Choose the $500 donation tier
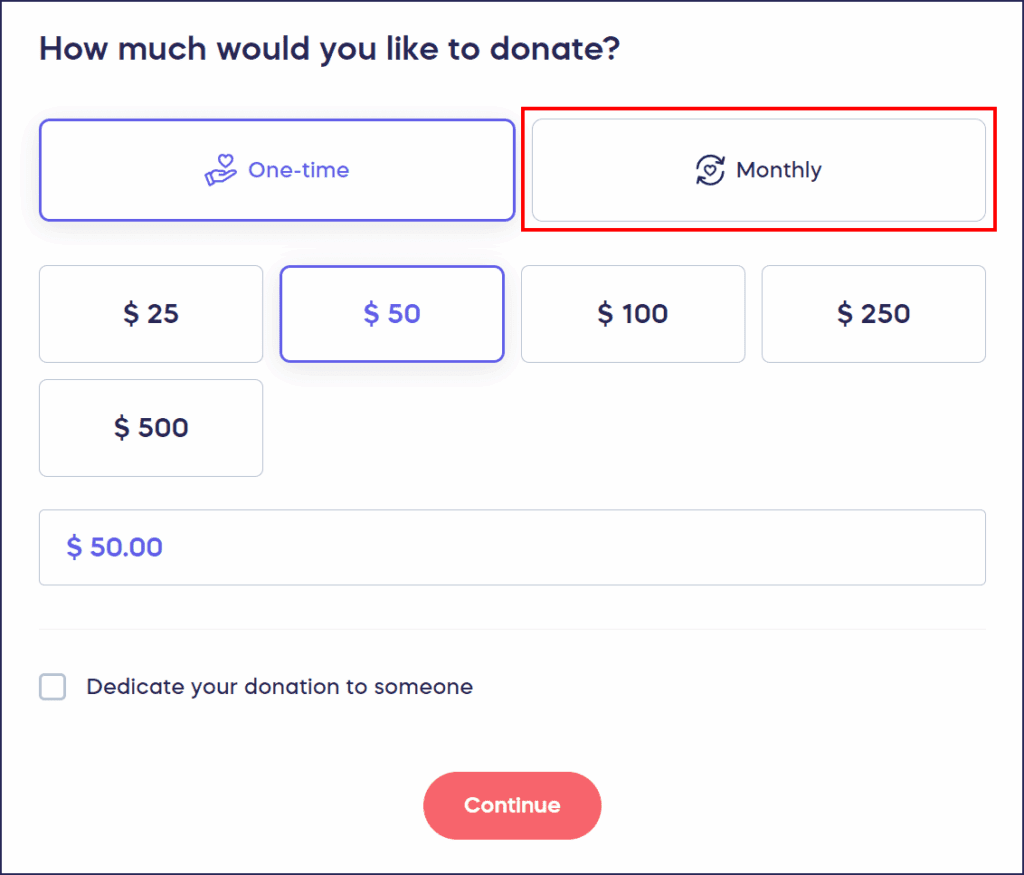The height and width of the screenshot is (875, 1024). [x=150, y=427]
